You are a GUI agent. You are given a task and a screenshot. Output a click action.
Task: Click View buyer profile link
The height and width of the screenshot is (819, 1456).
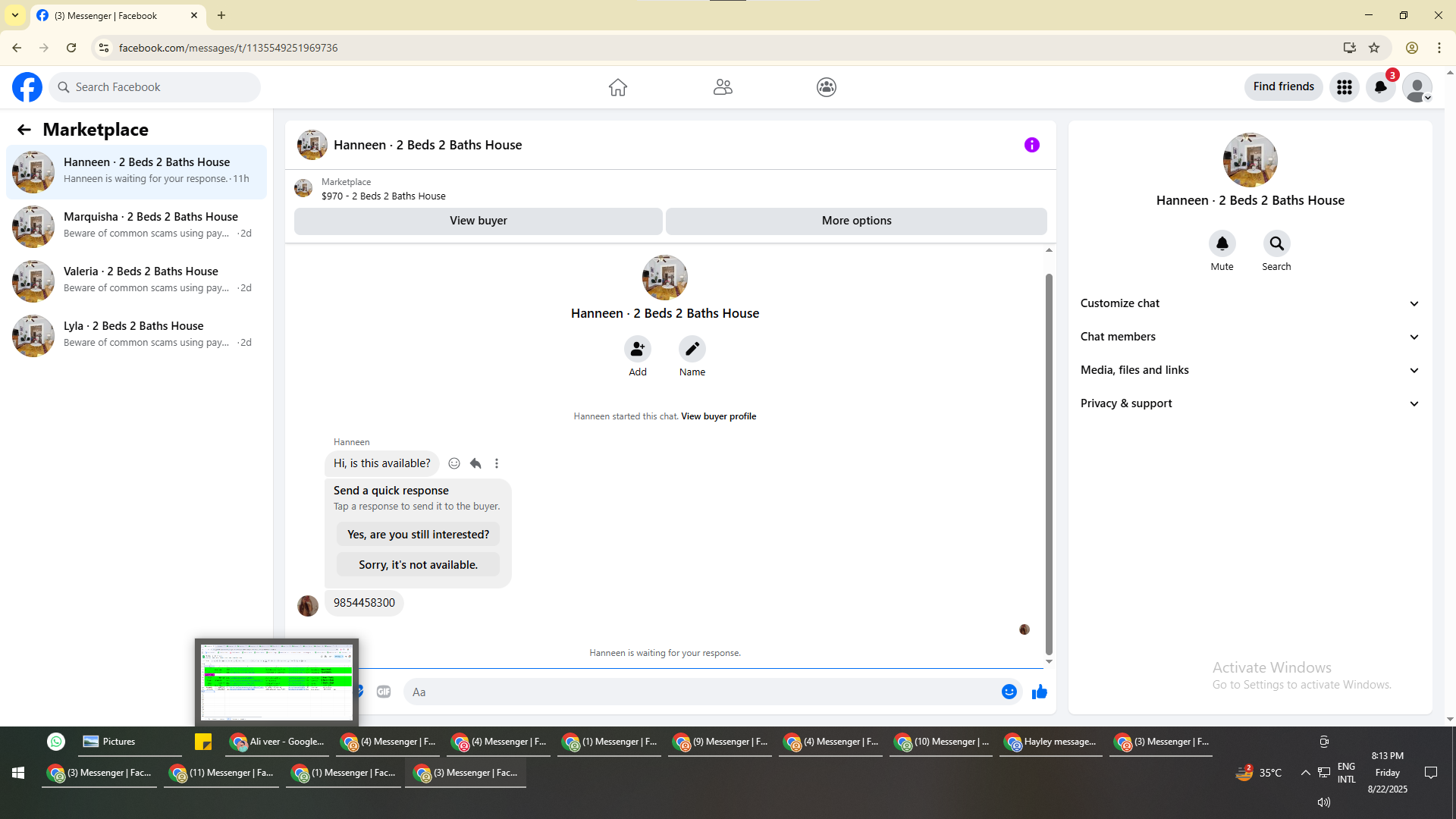pyautogui.click(x=718, y=416)
